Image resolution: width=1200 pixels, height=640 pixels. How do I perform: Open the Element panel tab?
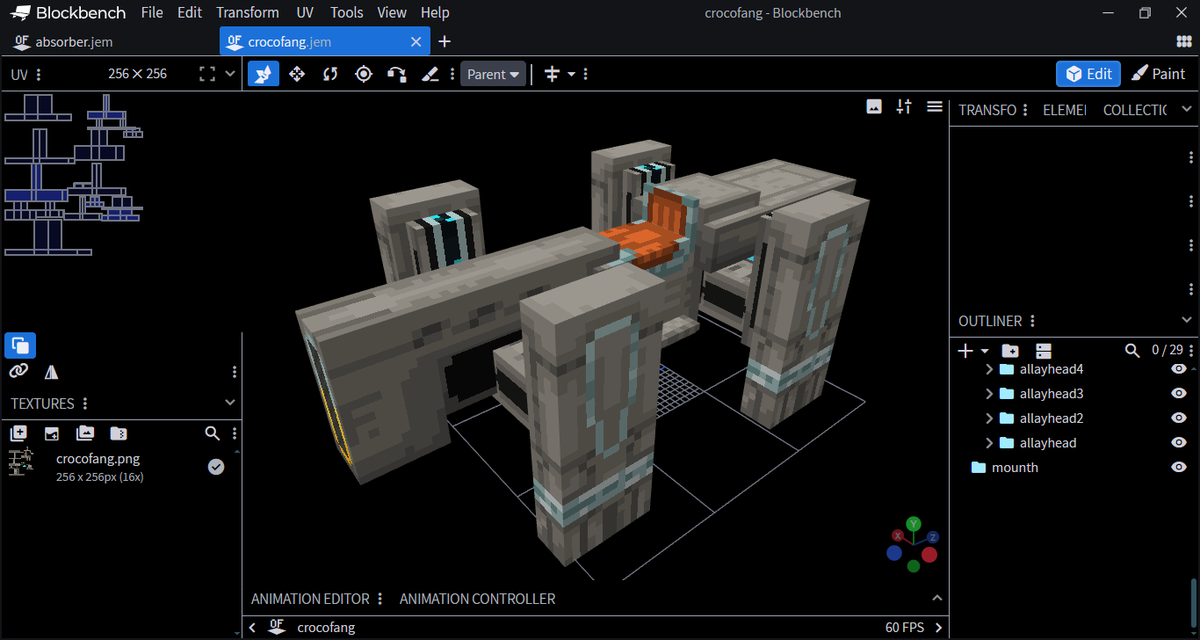tap(1064, 110)
